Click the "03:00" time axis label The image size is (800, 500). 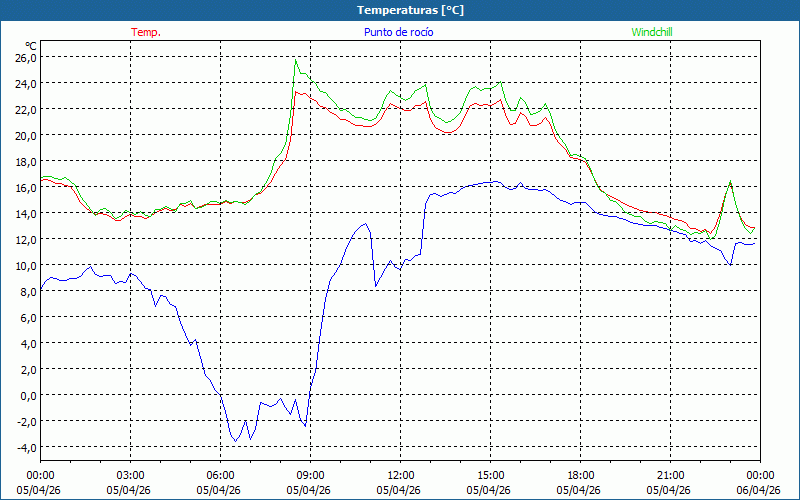130,475
